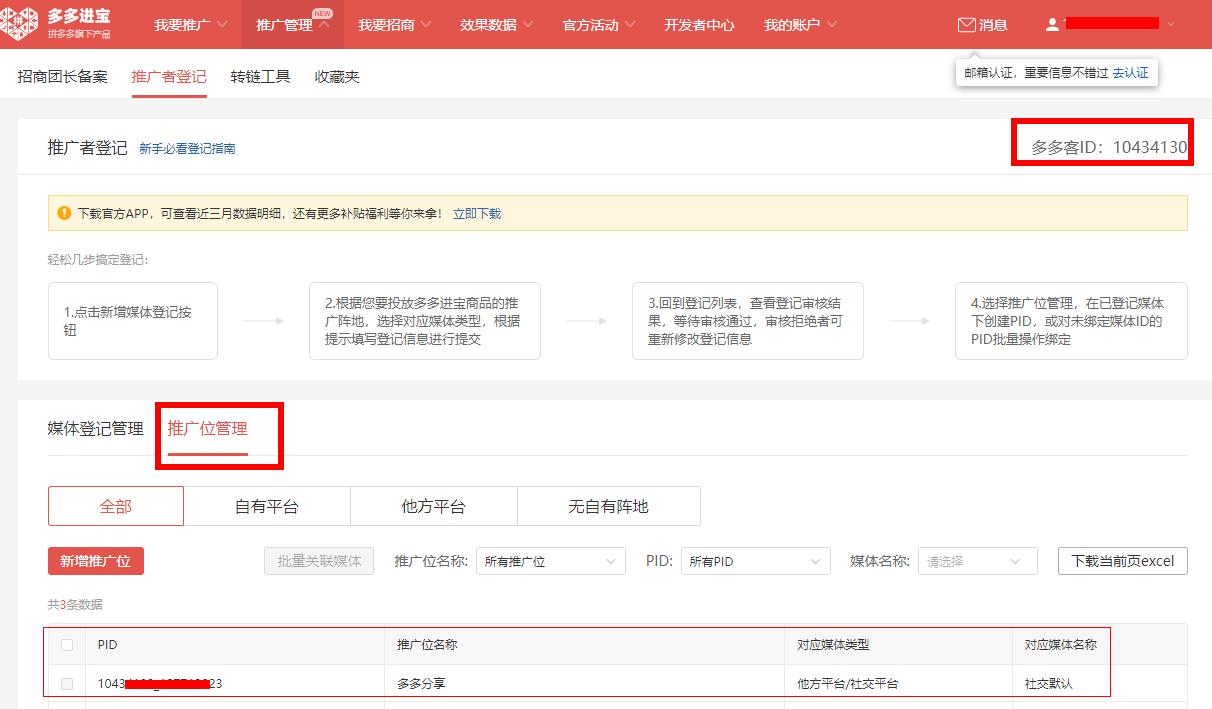This screenshot has width=1212, height=709.
Task: Open the 推广管理 menu
Action: click(x=293, y=25)
